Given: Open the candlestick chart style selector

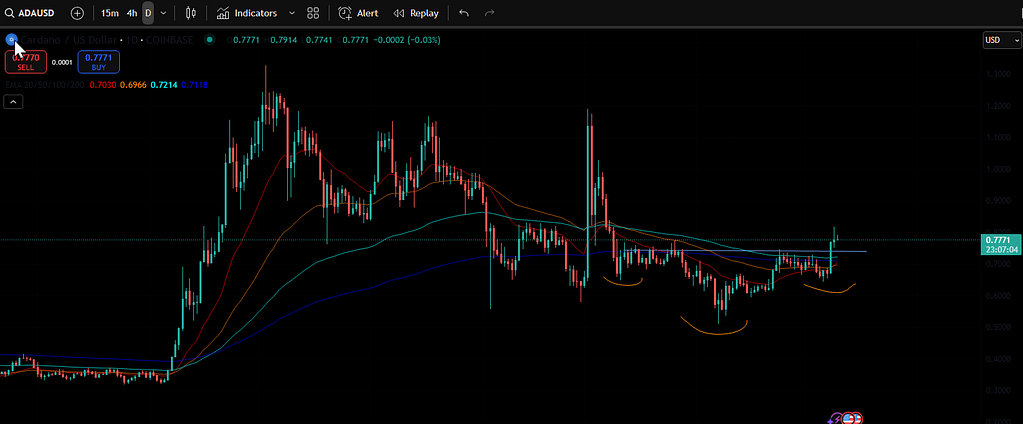Looking at the screenshot, I should 190,13.
